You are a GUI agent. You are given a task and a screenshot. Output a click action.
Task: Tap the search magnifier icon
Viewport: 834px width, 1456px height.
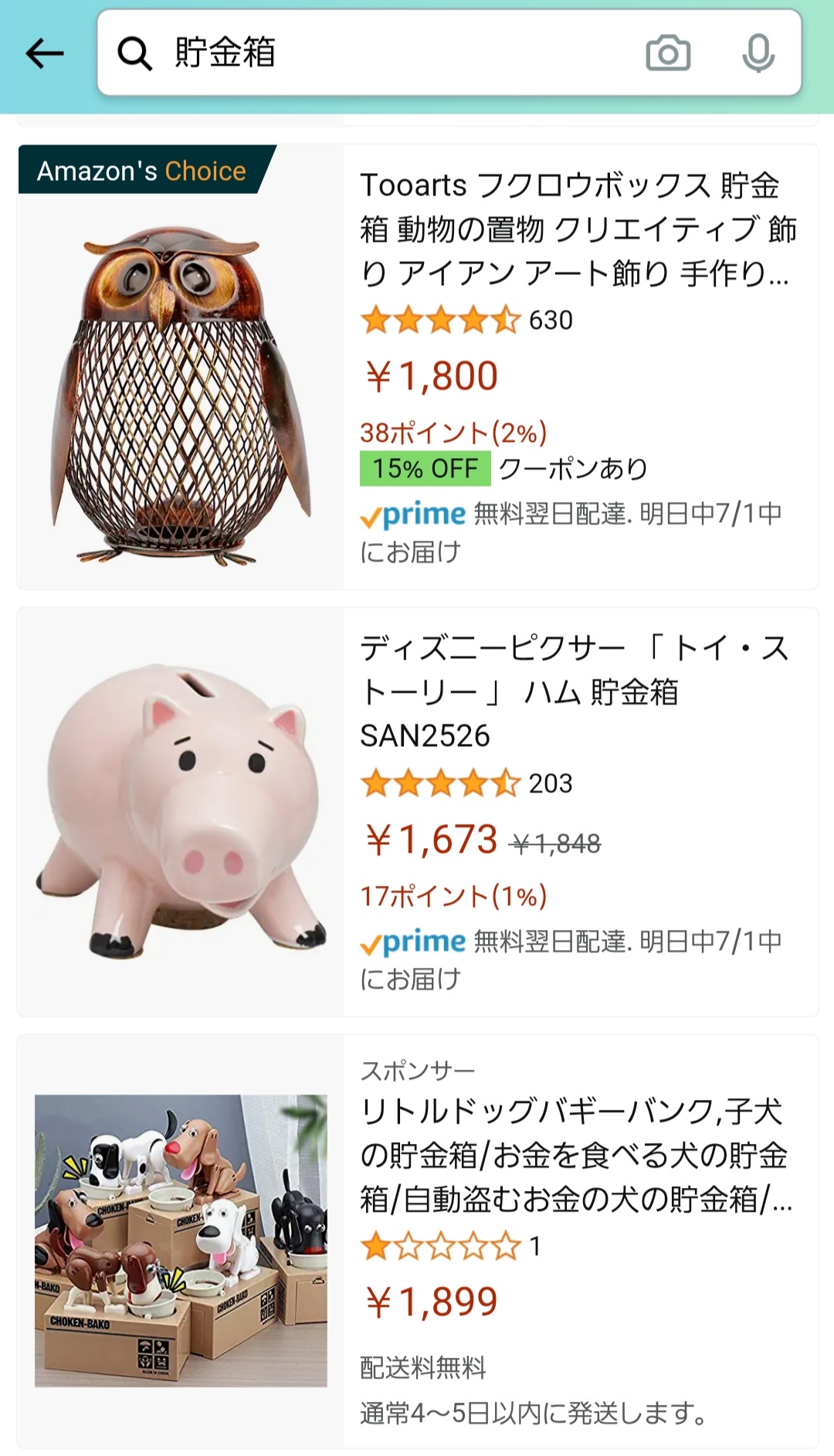coord(134,53)
